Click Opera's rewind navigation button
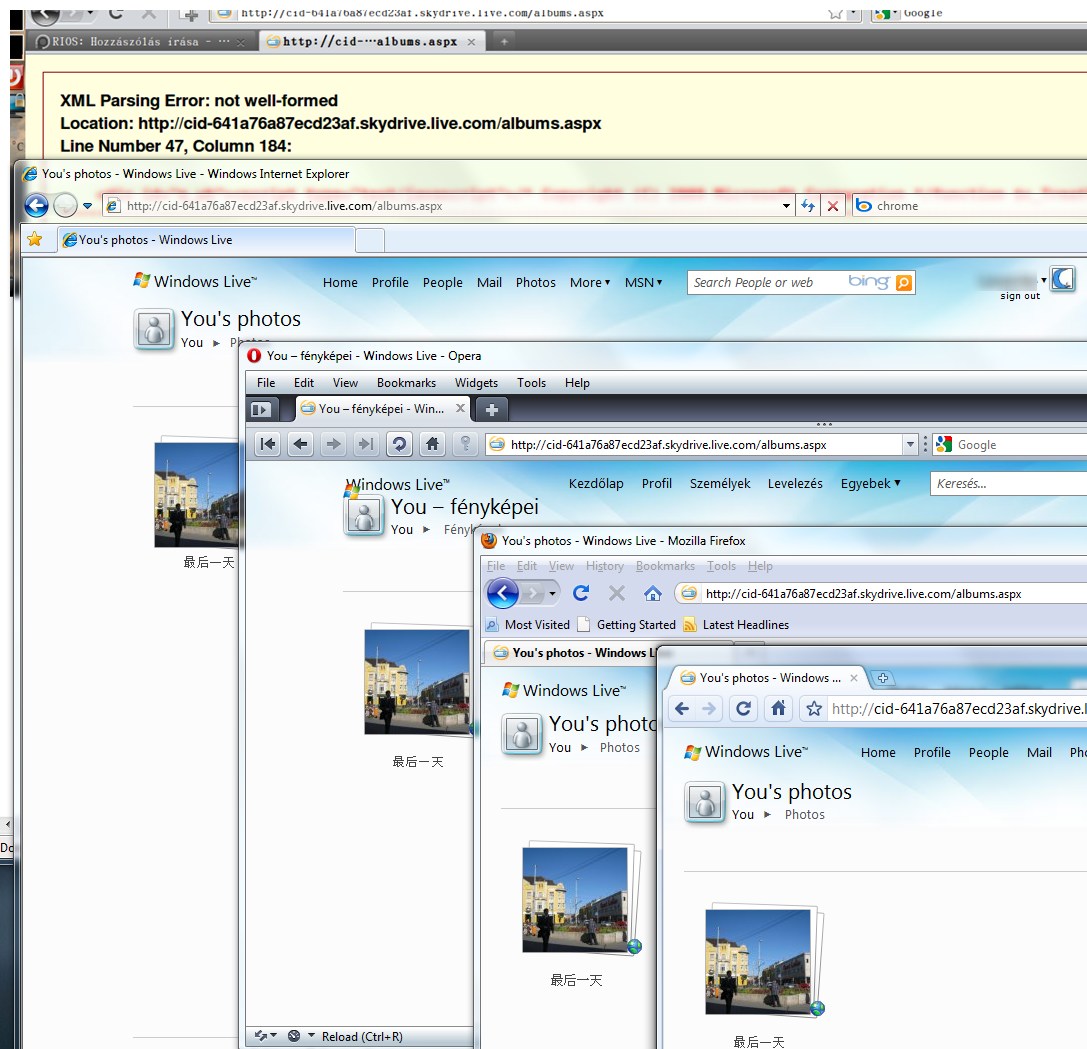Viewport: 1087px width, 1049px height. 268,444
